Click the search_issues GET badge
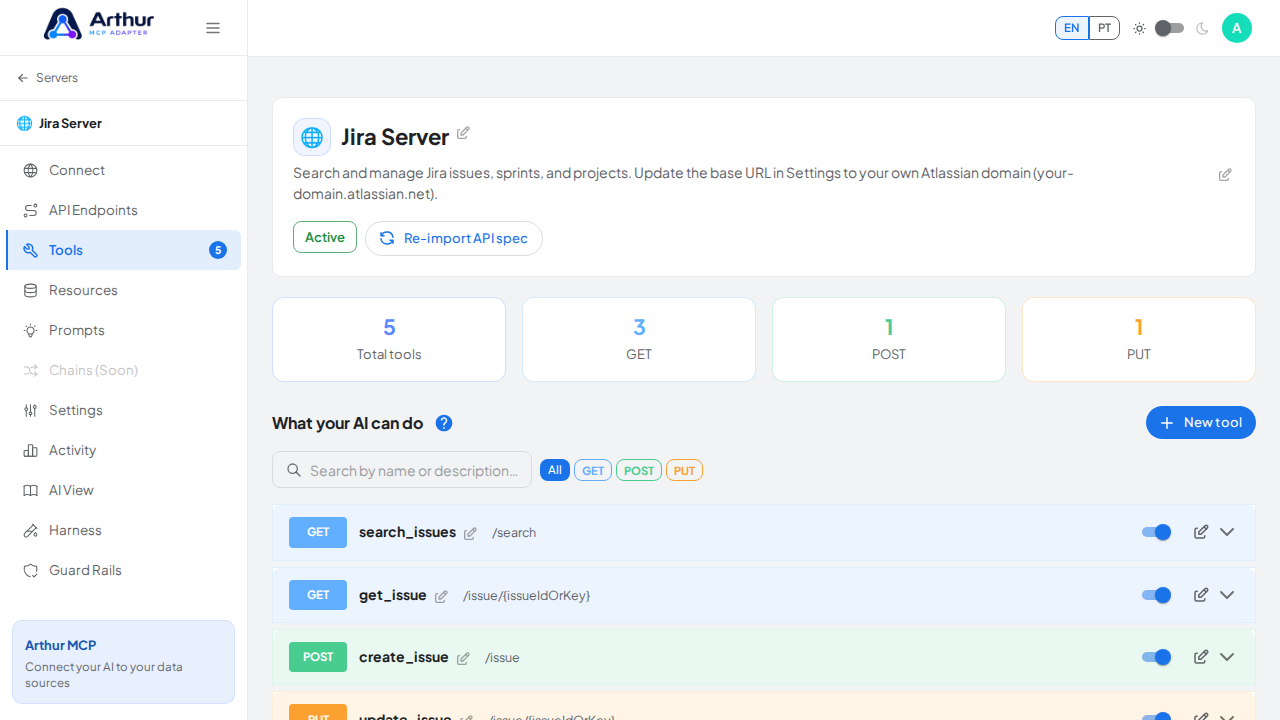This screenshot has height=720, width=1280. click(318, 532)
